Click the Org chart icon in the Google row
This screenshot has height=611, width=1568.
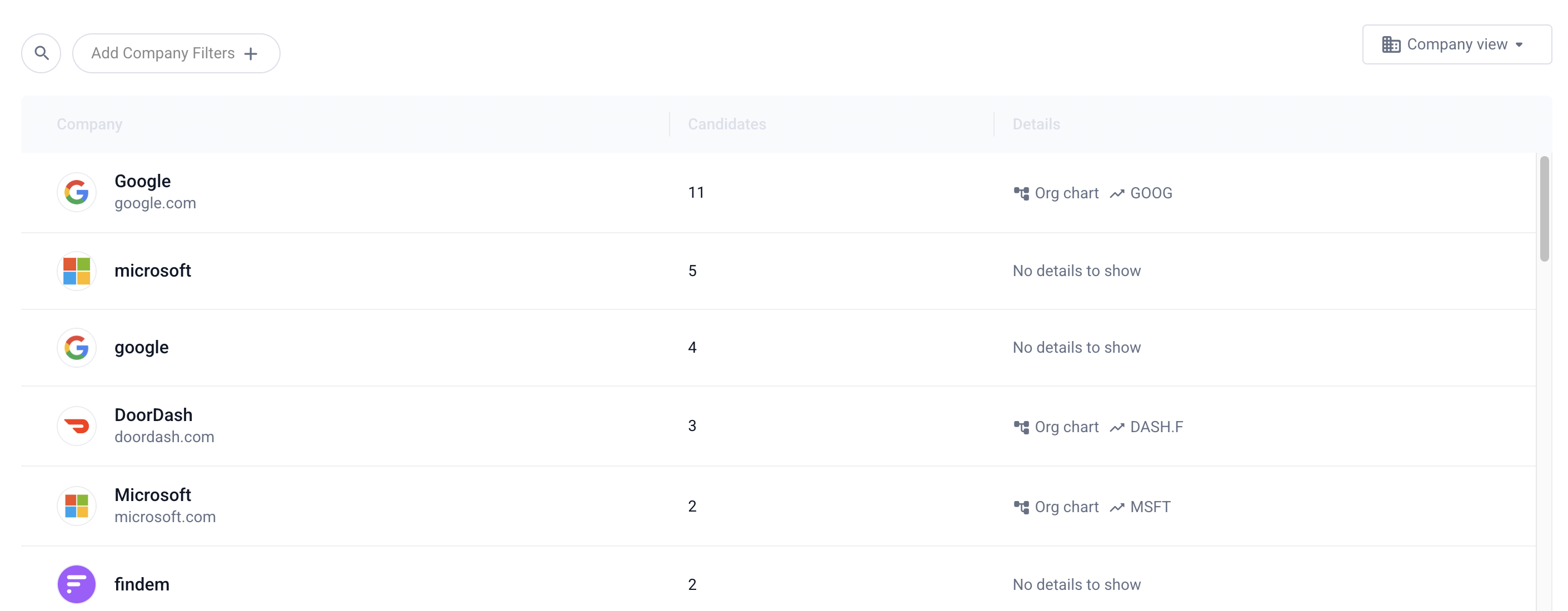(x=1021, y=193)
